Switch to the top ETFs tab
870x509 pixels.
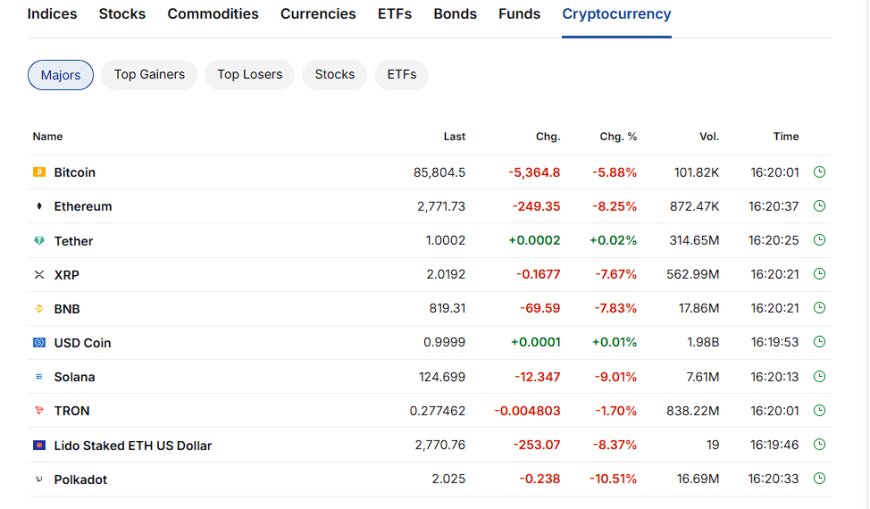pyautogui.click(x=394, y=14)
